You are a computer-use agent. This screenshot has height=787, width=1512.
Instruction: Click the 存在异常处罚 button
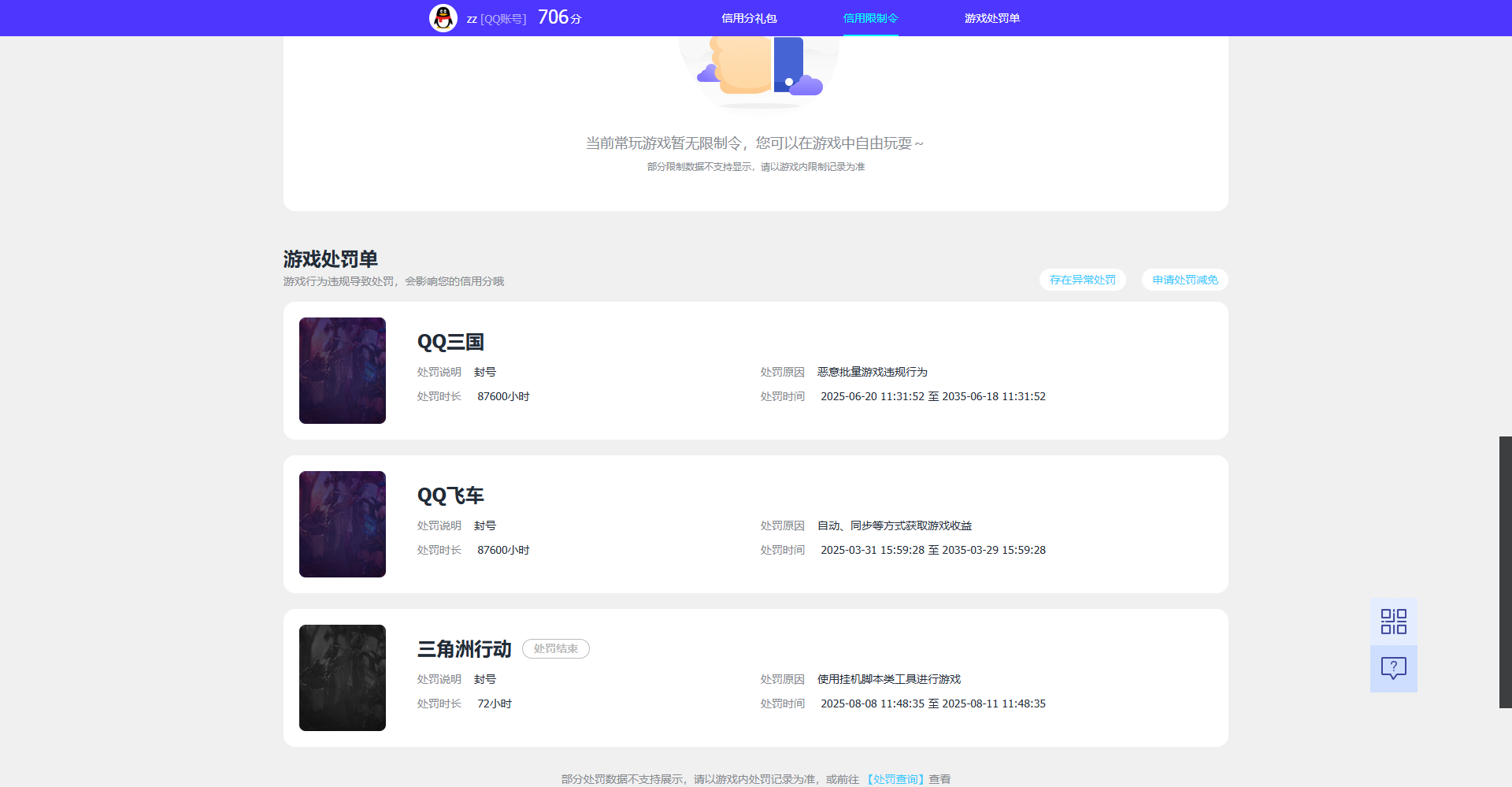click(1082, 280)
